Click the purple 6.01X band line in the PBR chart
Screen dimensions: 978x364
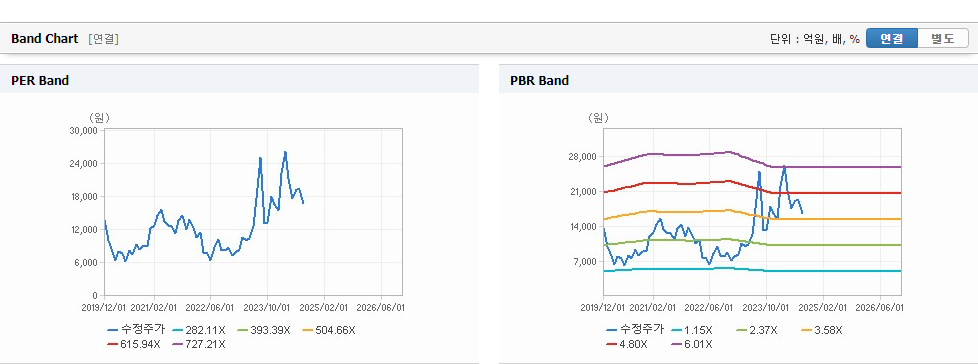[842, 167]
